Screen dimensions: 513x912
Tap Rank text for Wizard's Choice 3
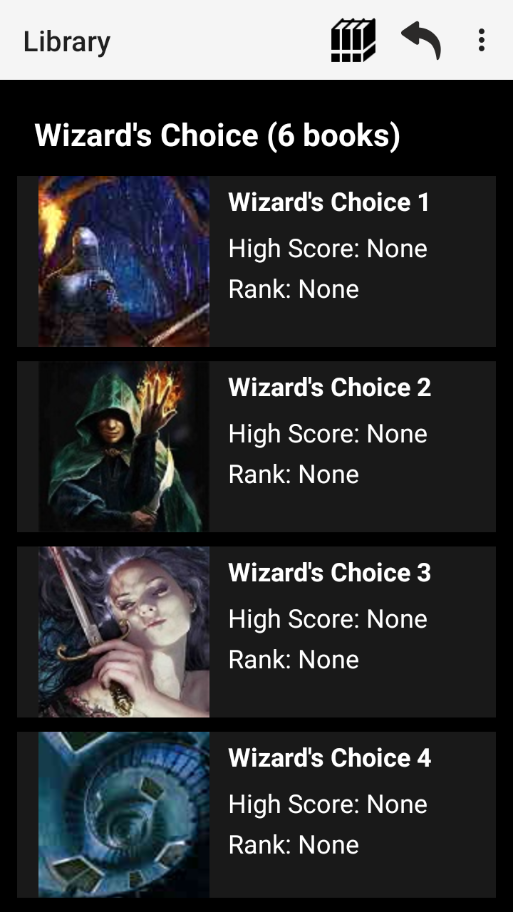coord(294,659)
